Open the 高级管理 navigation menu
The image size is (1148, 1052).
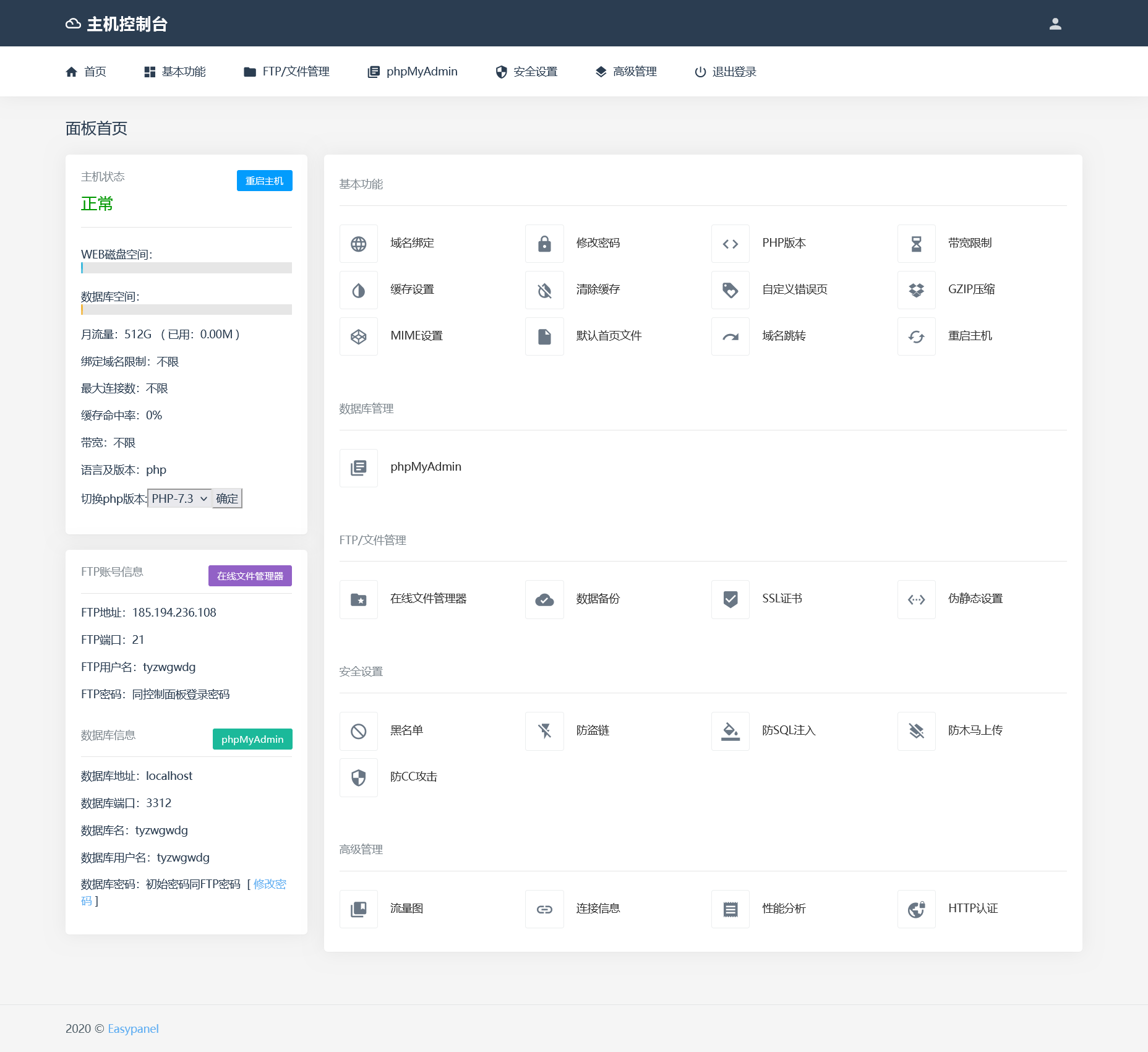coord(626,72)
